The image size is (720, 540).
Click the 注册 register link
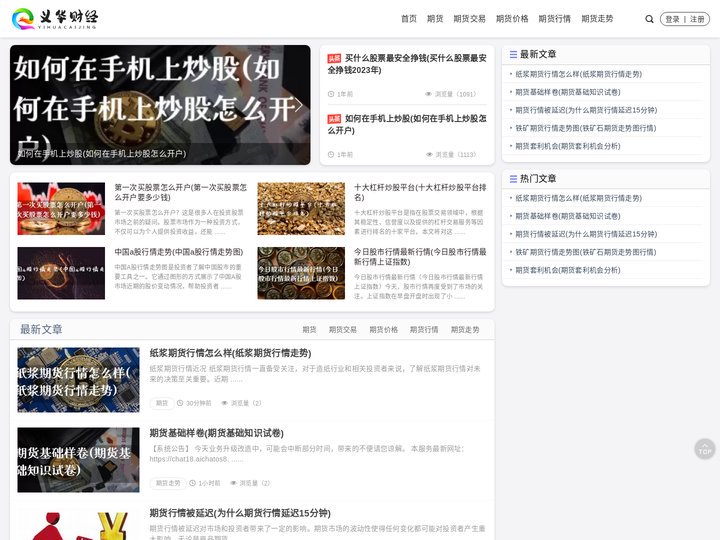tap(697, 19)
